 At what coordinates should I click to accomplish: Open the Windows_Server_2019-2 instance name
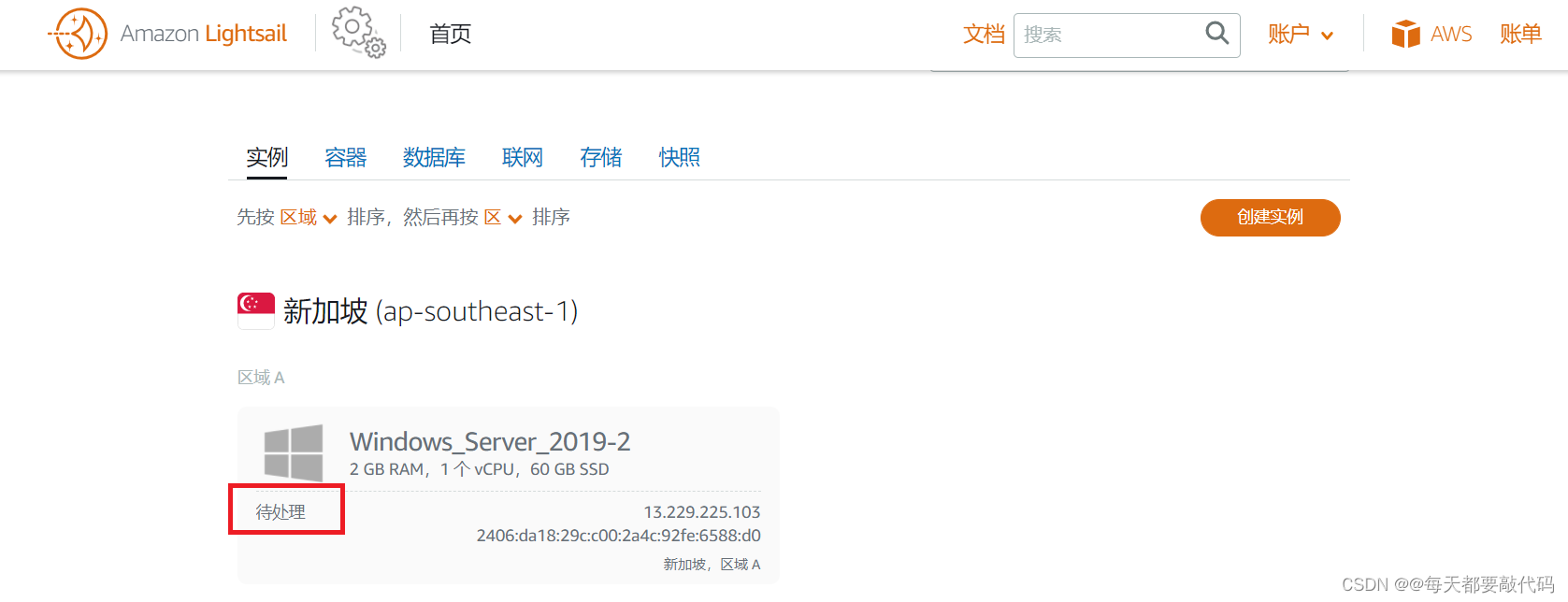490,441
